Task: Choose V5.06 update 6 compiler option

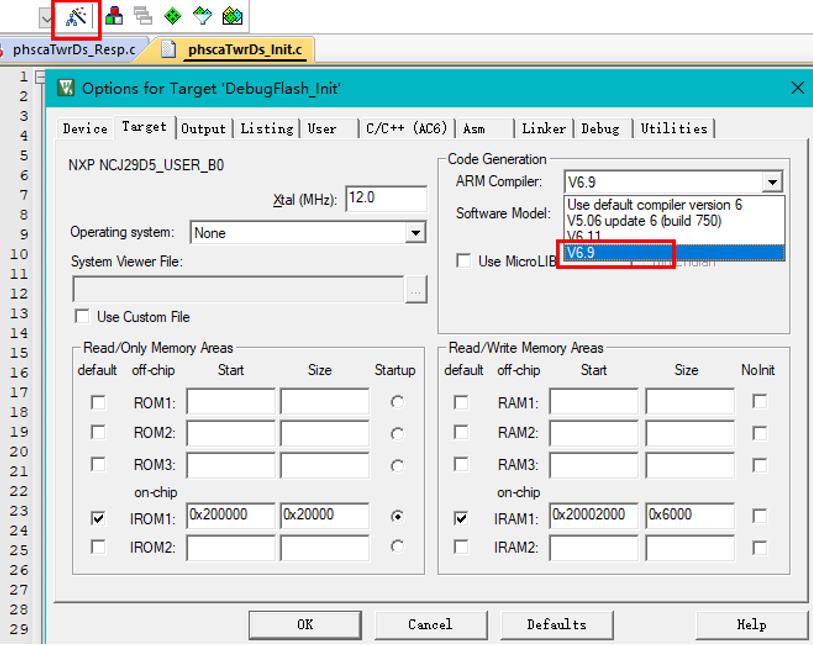Action: tap(644, 221)
